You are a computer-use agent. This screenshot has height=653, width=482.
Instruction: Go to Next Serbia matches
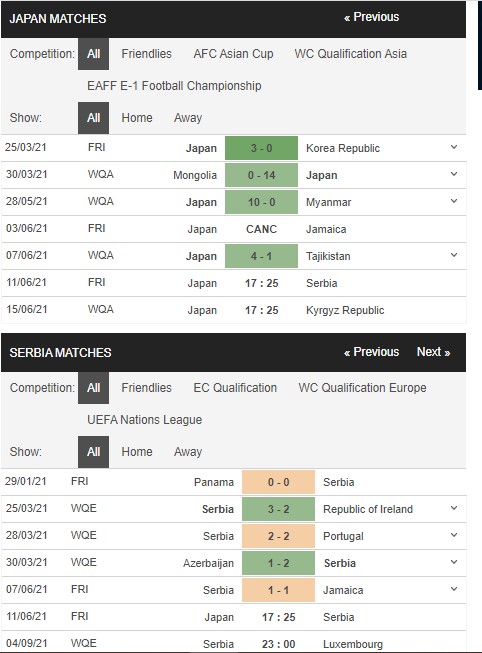pos(433,352)
